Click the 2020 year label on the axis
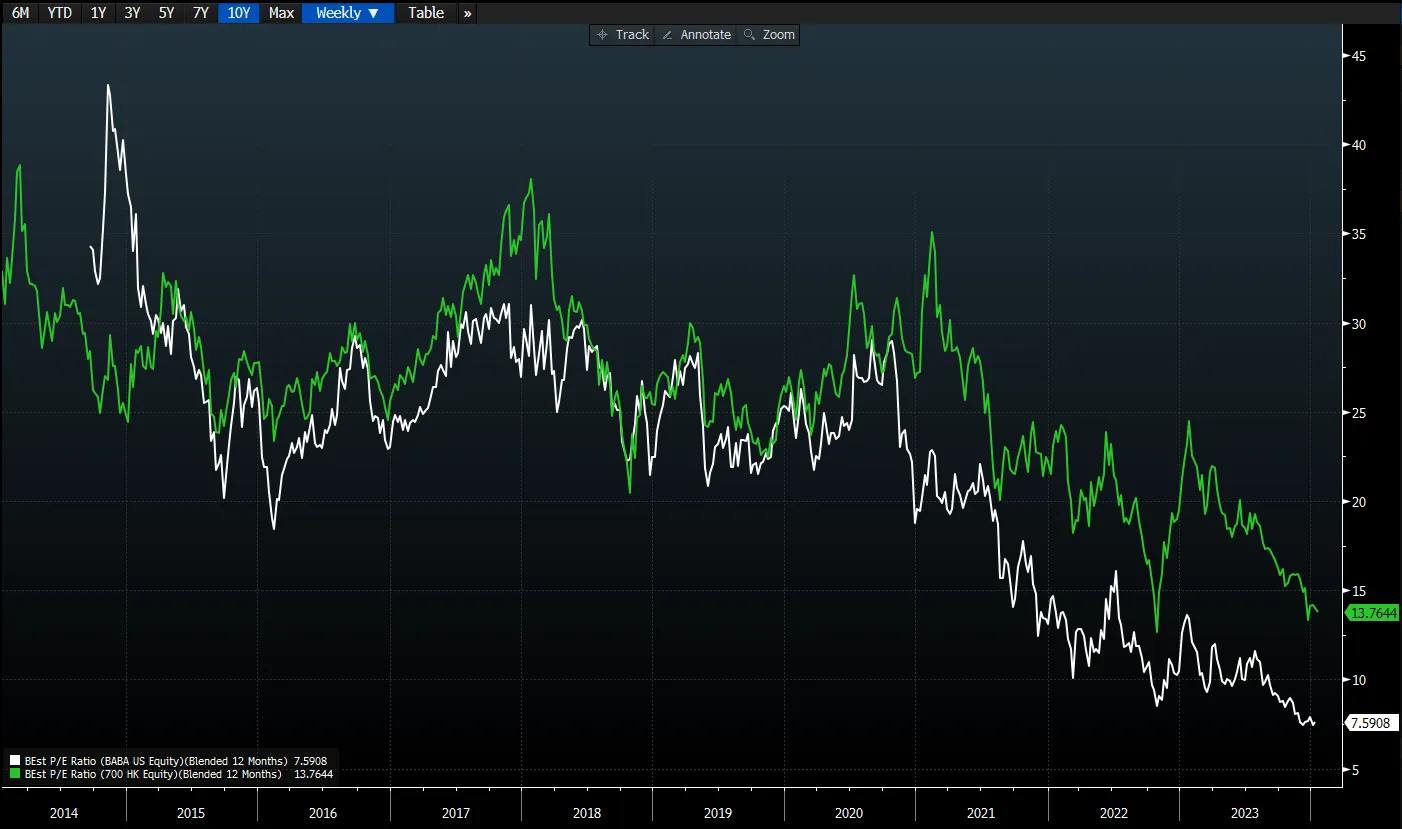Viewport: 1402px width, 829px height. (849, 813)
